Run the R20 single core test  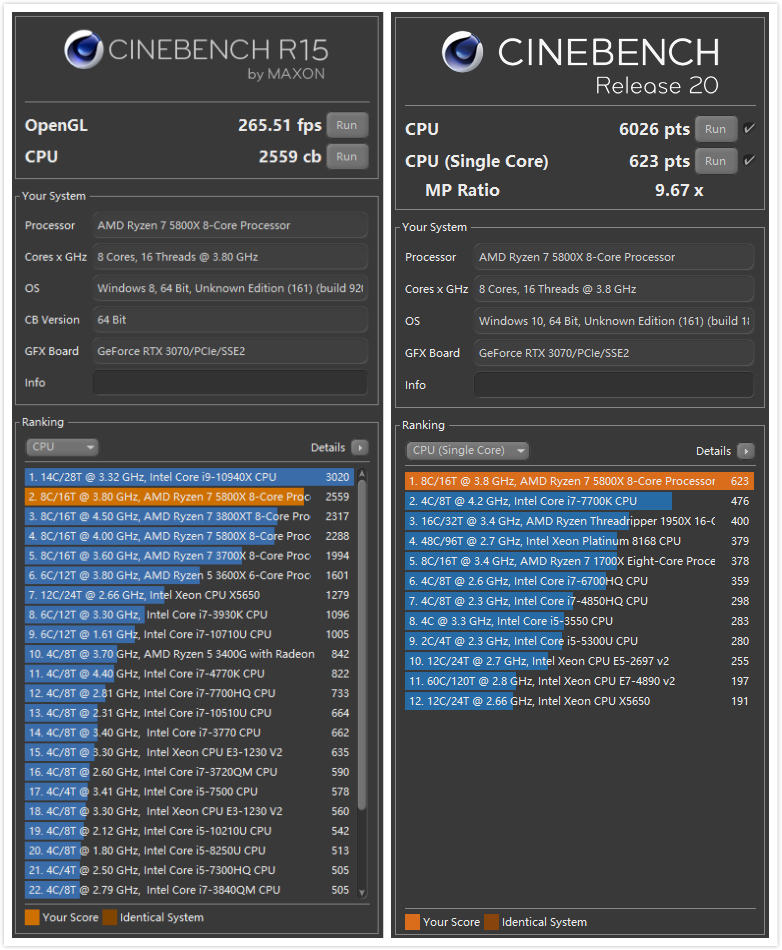pos(716,161)
